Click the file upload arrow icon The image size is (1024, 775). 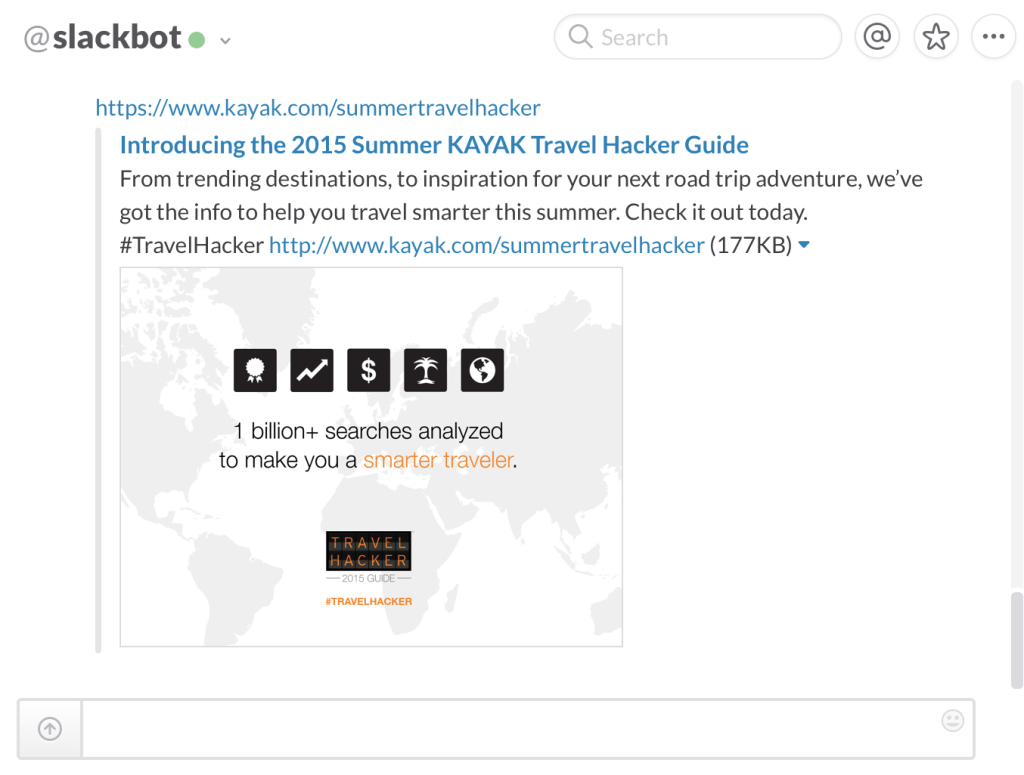50,729
